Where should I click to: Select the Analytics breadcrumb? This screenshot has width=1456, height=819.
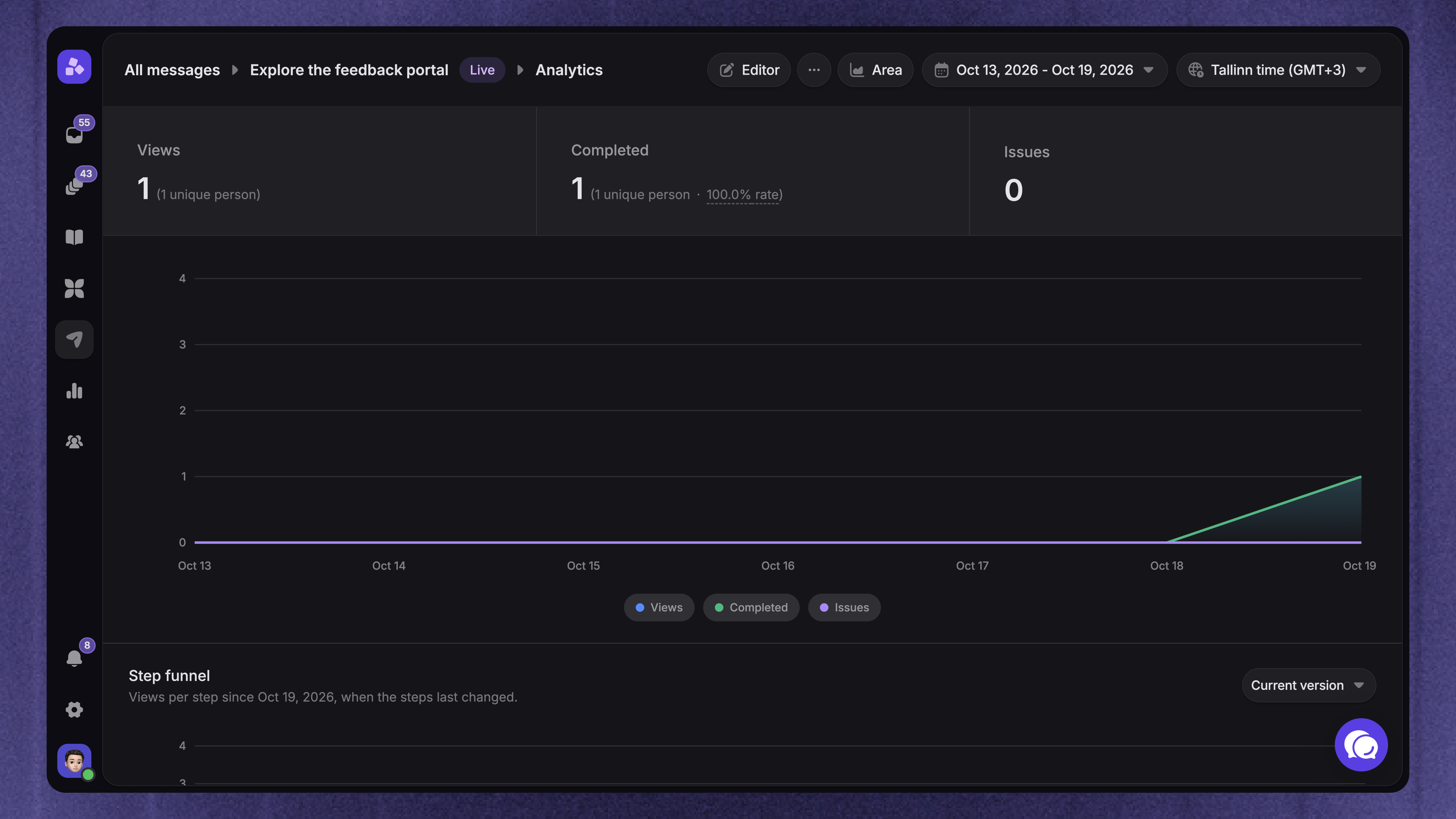(x=569, y=70)
